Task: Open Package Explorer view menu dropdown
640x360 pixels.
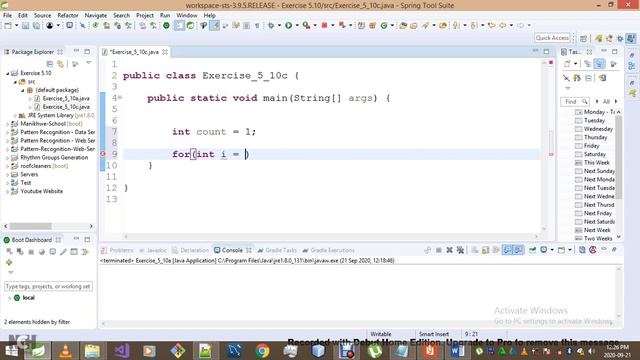Action: tap(89, 63)
